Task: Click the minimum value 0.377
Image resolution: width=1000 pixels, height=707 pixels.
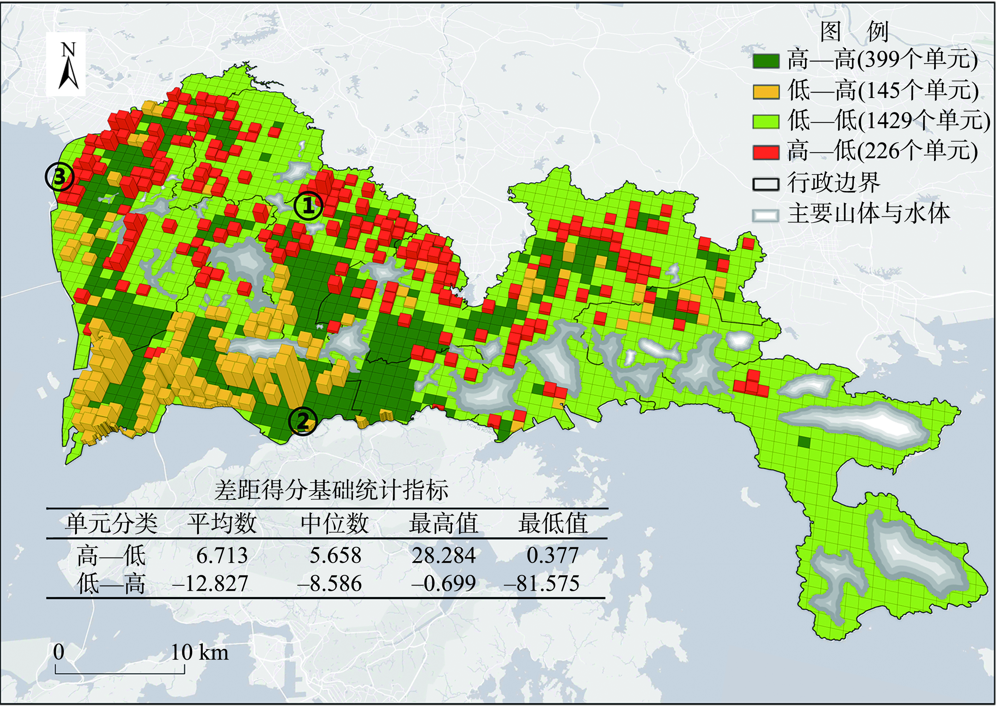Action: [553, 556]
